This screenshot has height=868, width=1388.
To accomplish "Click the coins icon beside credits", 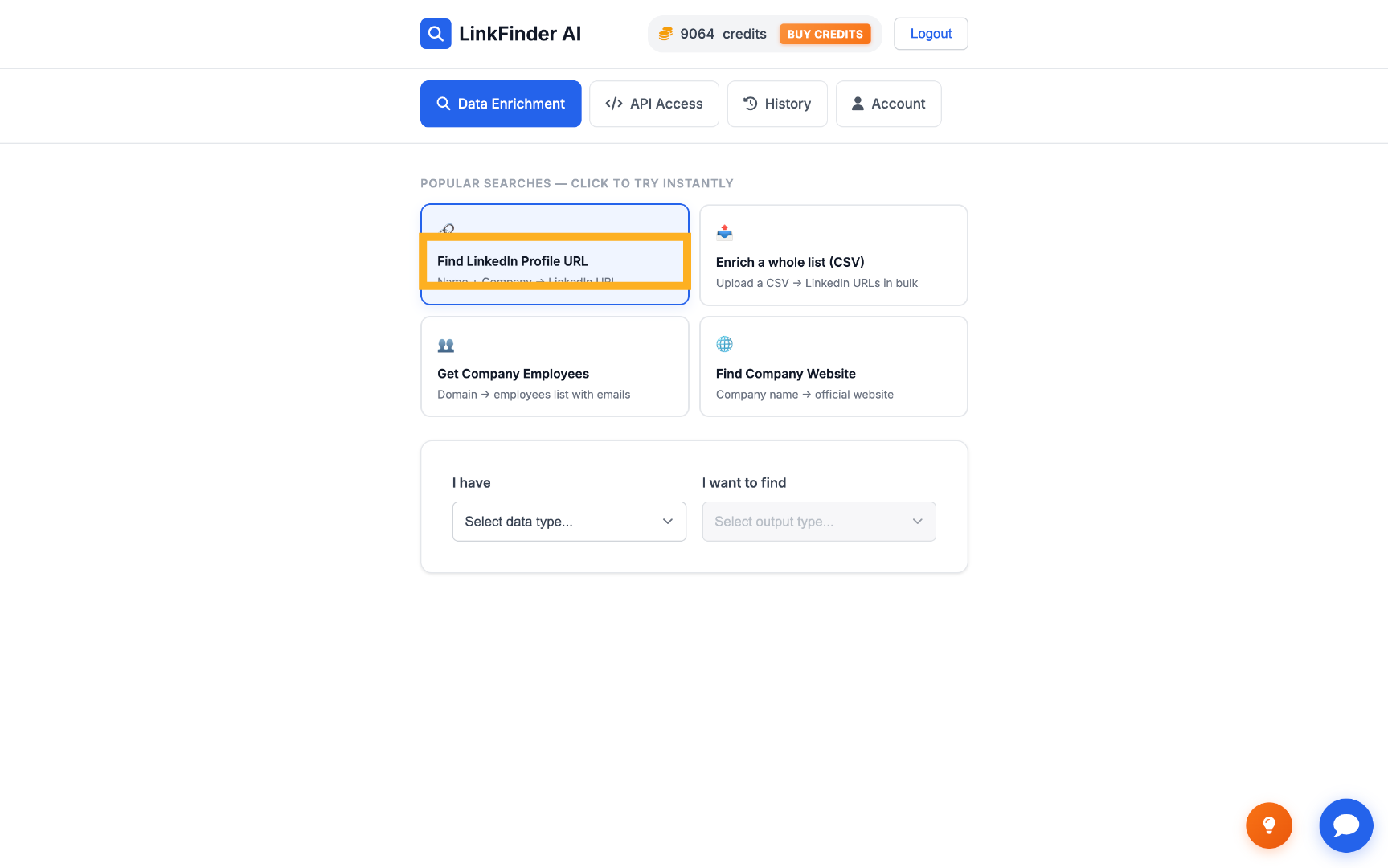I will [x=665, y=34].
